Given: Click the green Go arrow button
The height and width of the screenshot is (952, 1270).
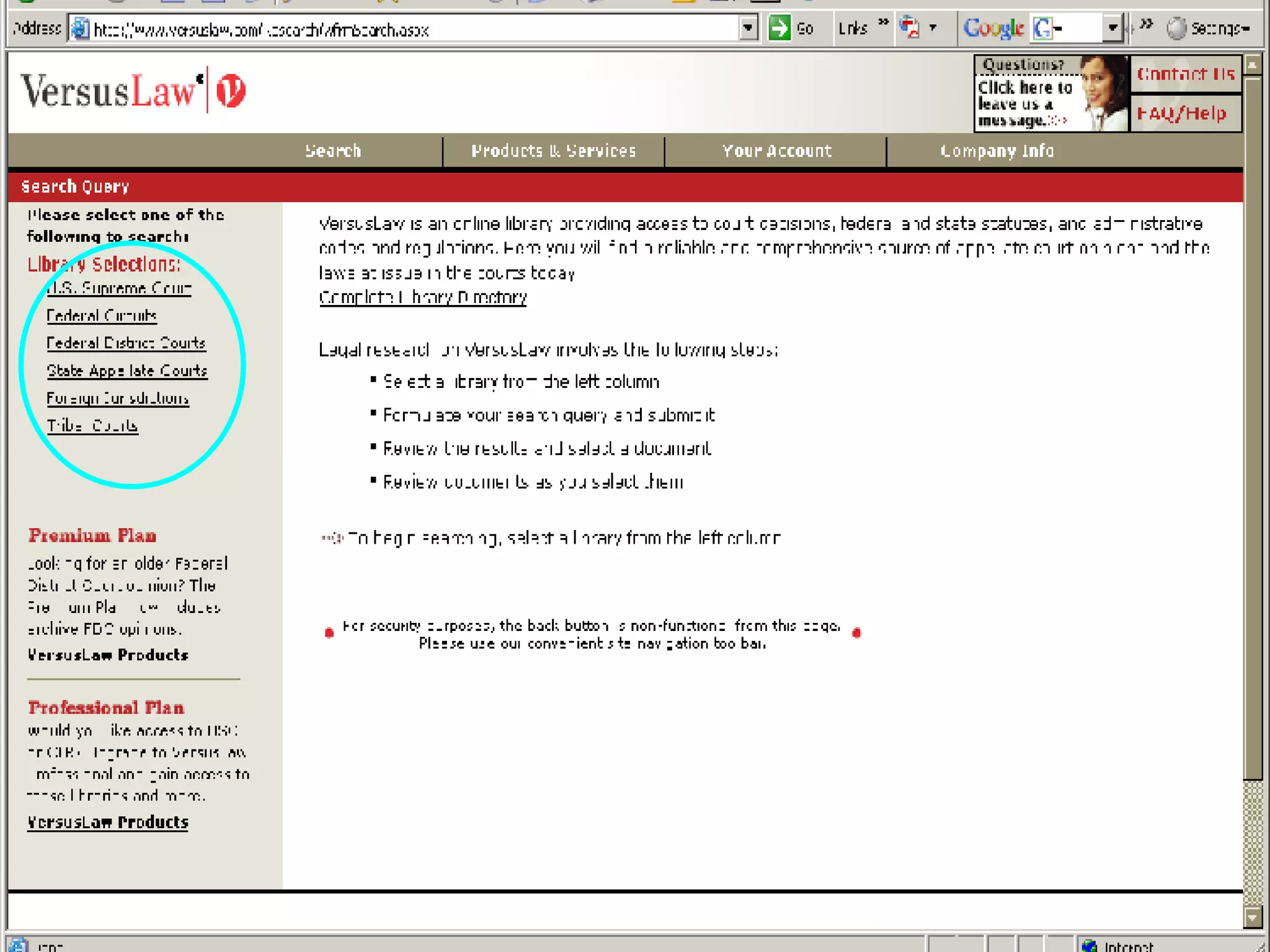Looking at the screenshot, I should [779, 29].
